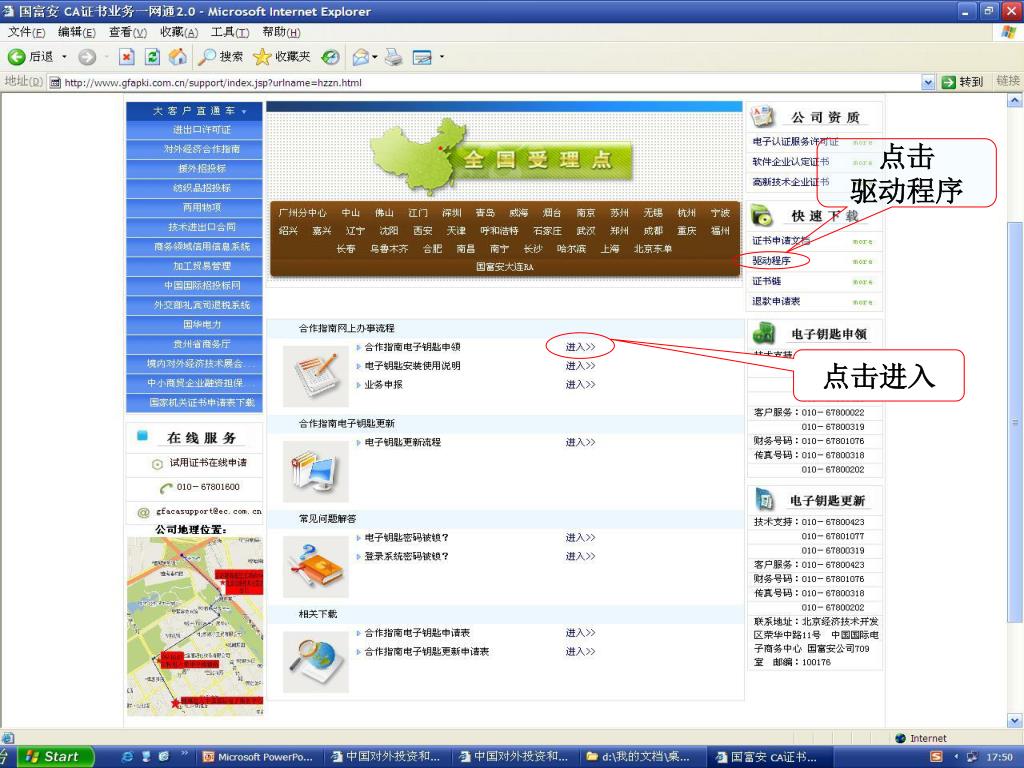Click 国富安大连RA link

pyautogui.click(x=504, y=266)
